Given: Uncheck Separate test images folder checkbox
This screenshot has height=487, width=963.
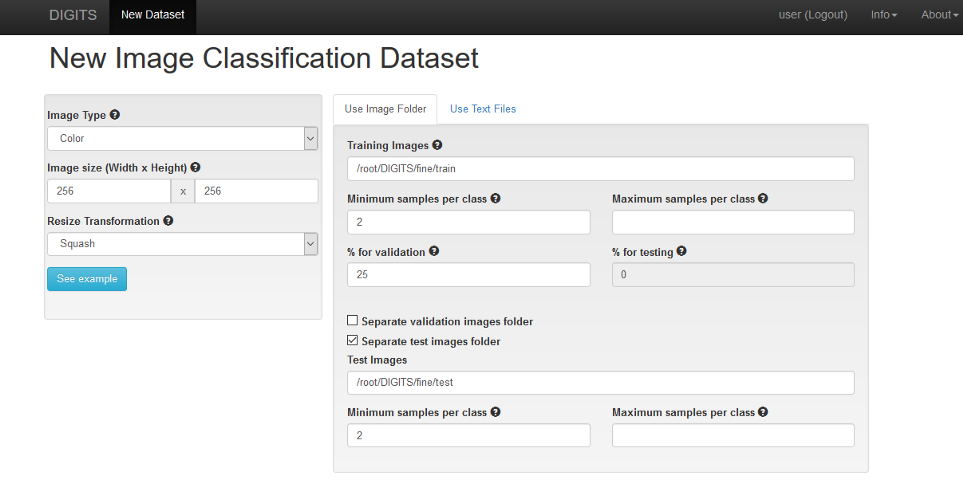Looking at the screenshot, I should point(352,341).
